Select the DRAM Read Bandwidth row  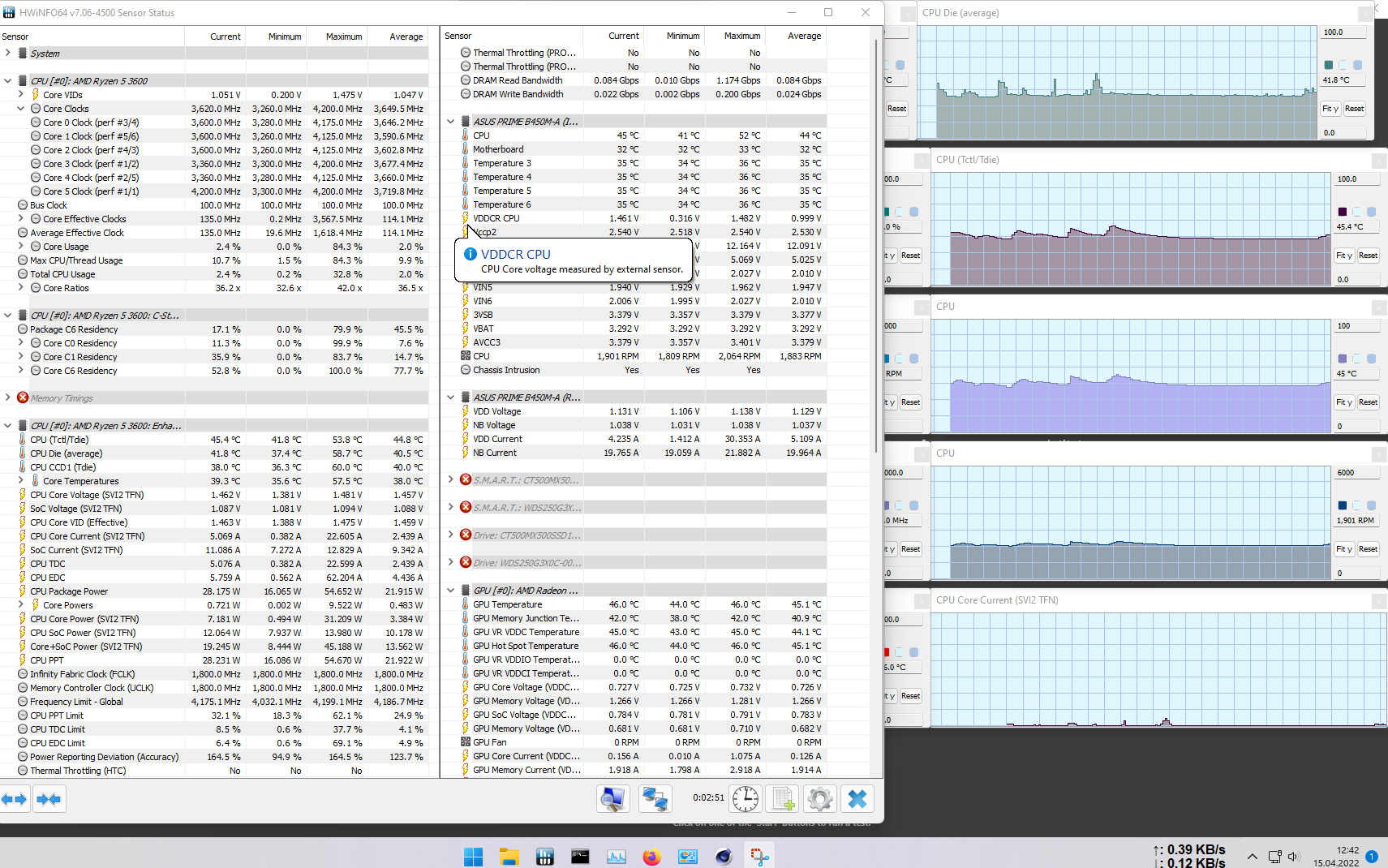[634, 80]
